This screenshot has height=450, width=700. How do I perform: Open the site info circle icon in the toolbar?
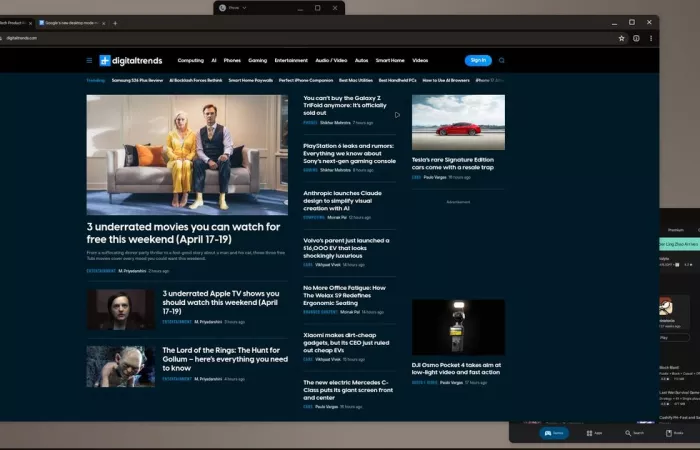coord(636,38)
